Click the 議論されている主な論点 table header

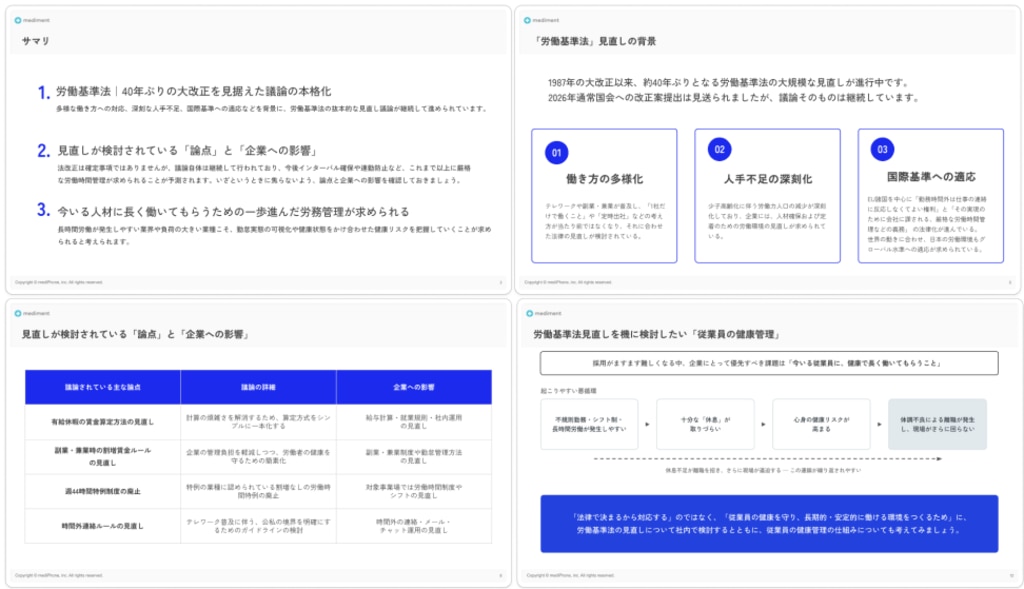tap(103, 387)
